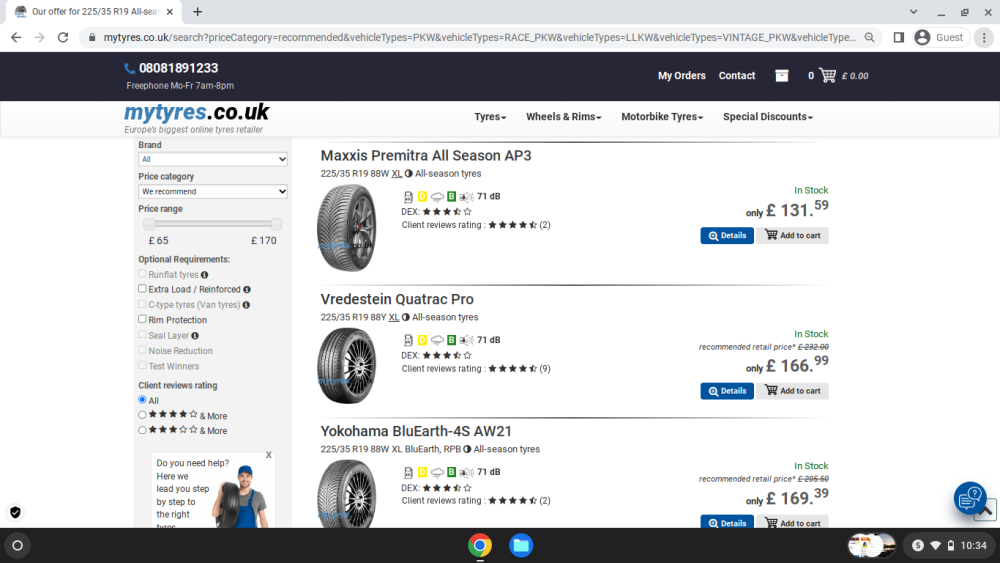Open the Price category dropdown
1000x563 pixels.
click(213, 191)
